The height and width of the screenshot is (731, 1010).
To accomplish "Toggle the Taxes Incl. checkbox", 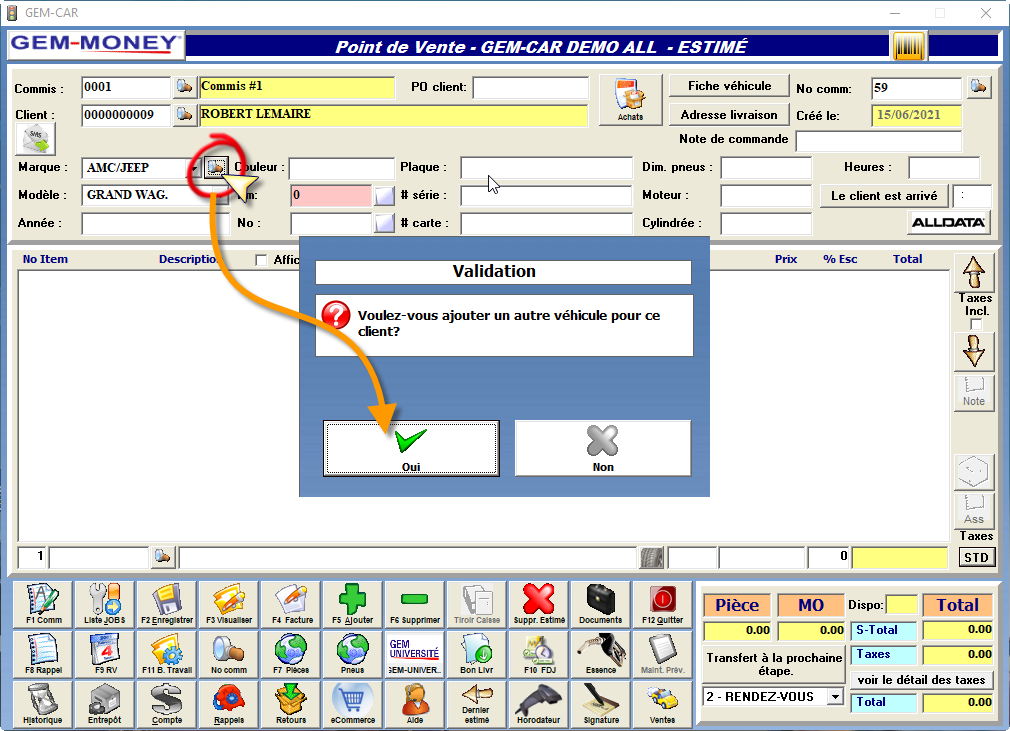I will click(976, 325).
